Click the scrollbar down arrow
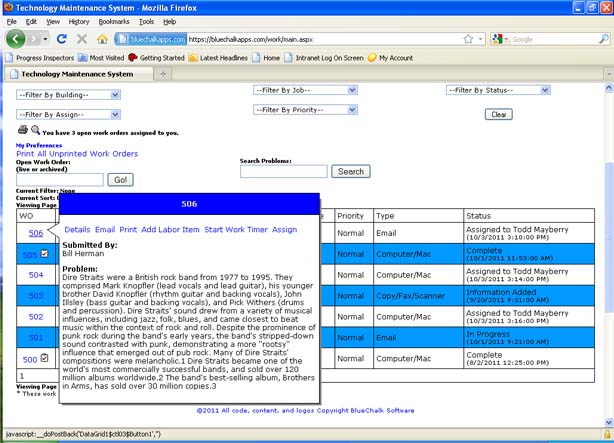This screenshot has height=443, width=614. coord(609,422)
